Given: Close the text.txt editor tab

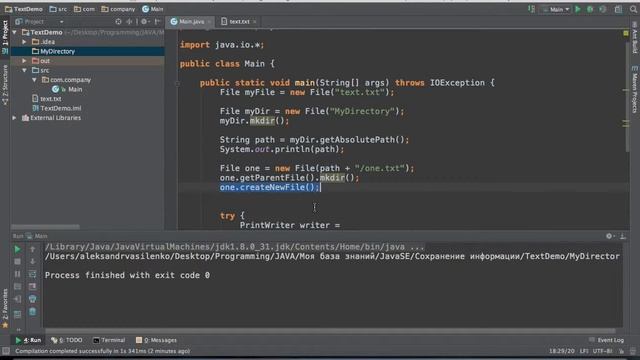Looking at the screenshot, I should [x=255, y=22].
